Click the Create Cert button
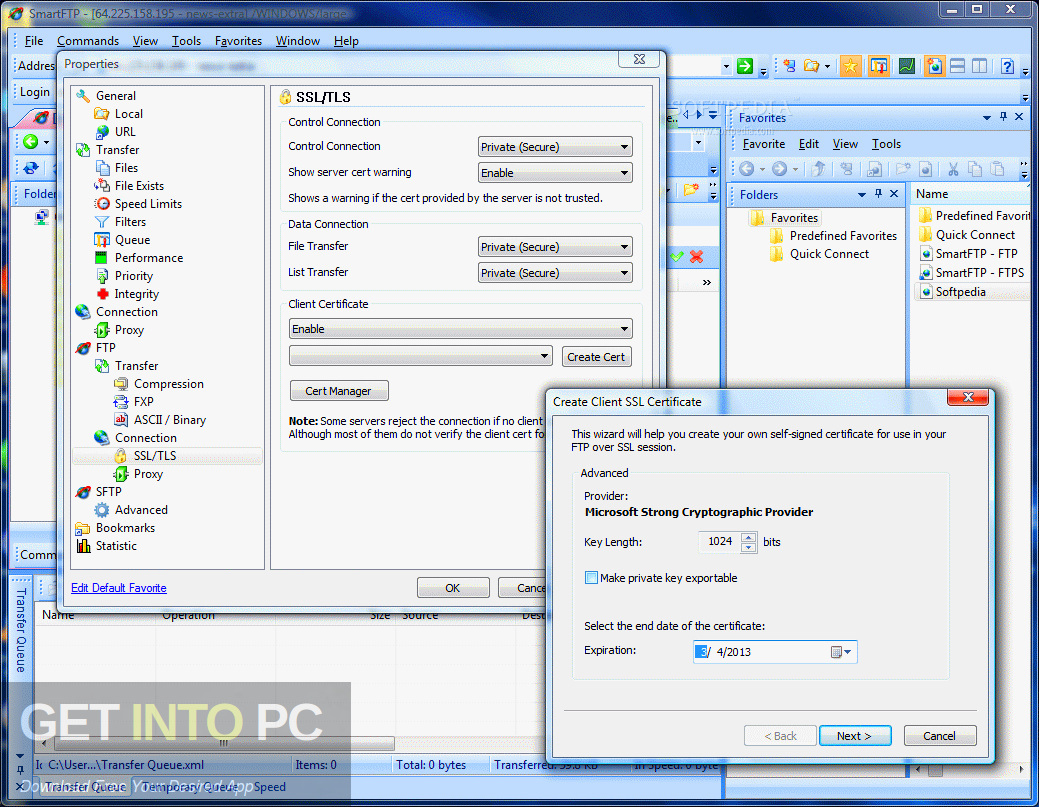 (596, 356)
